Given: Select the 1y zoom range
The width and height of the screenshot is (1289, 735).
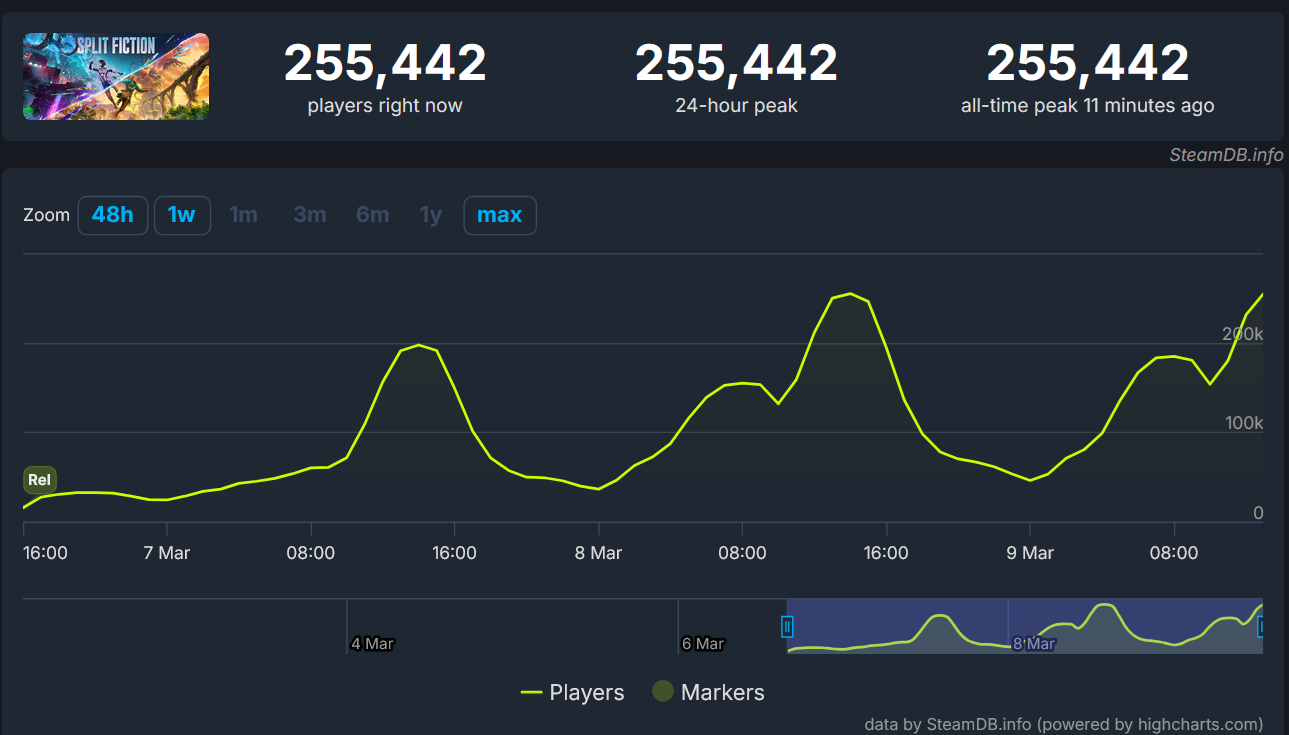Looking at the screenshot, I should pyautogui.click(x=431, y=215).
